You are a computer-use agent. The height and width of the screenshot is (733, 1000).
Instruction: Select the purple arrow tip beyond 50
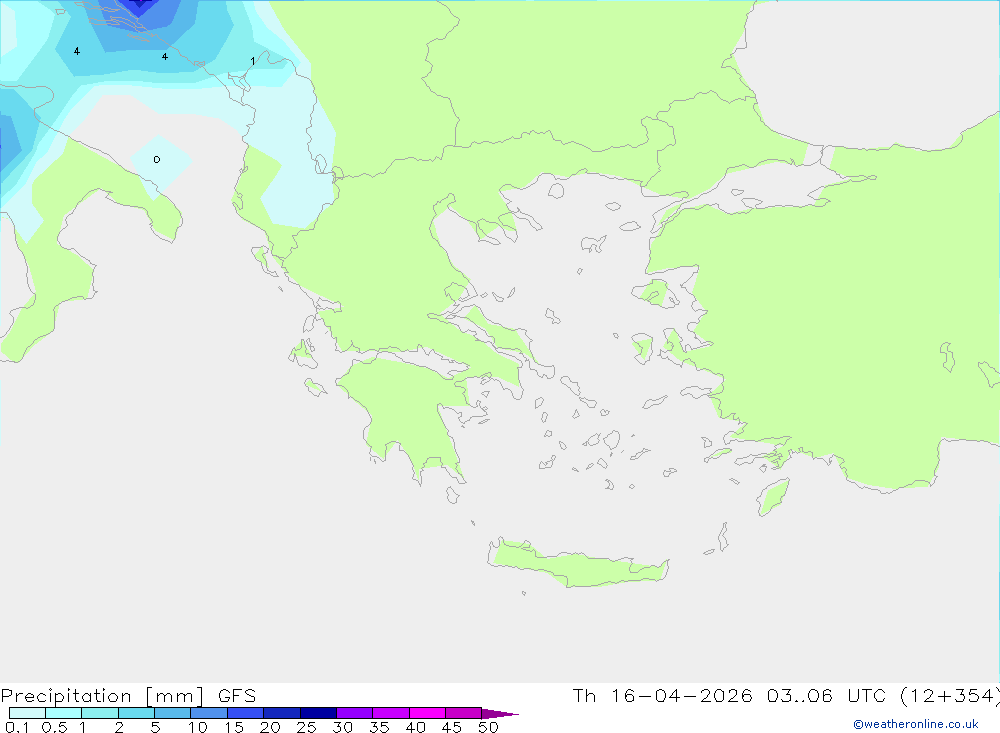pos(499,713)
